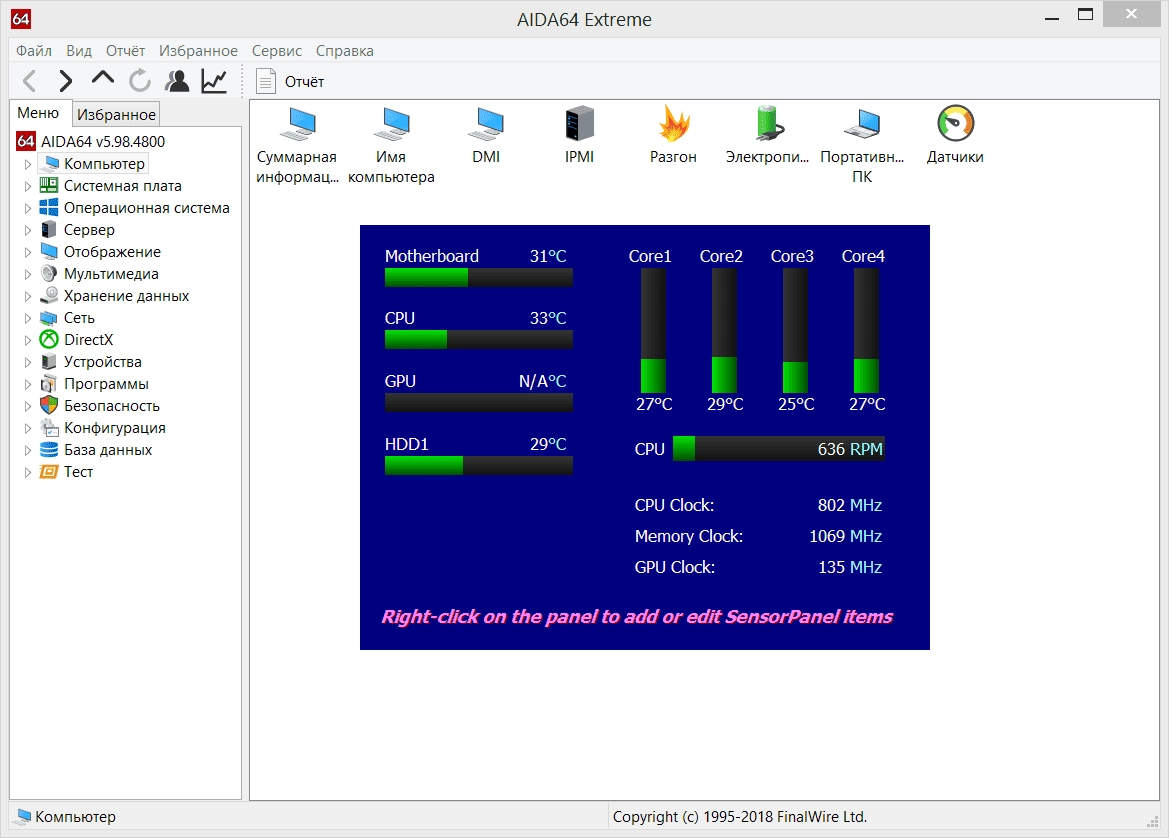1169x838 pixels.
Task: Select the AIDA64 v5.98.4800 root item
Action: pos(103,141)
